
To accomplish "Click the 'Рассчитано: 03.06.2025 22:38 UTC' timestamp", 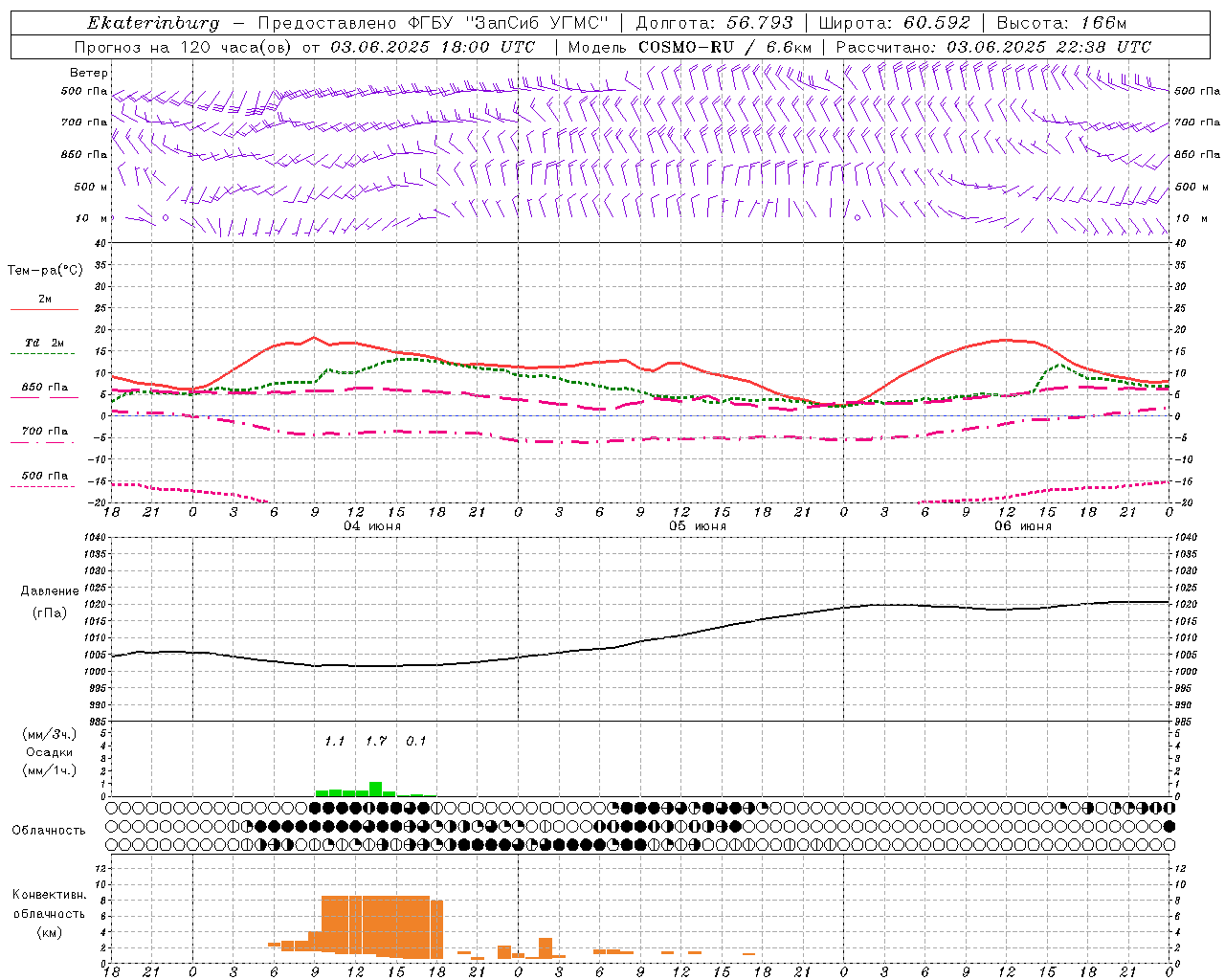I will pos(993,47).
